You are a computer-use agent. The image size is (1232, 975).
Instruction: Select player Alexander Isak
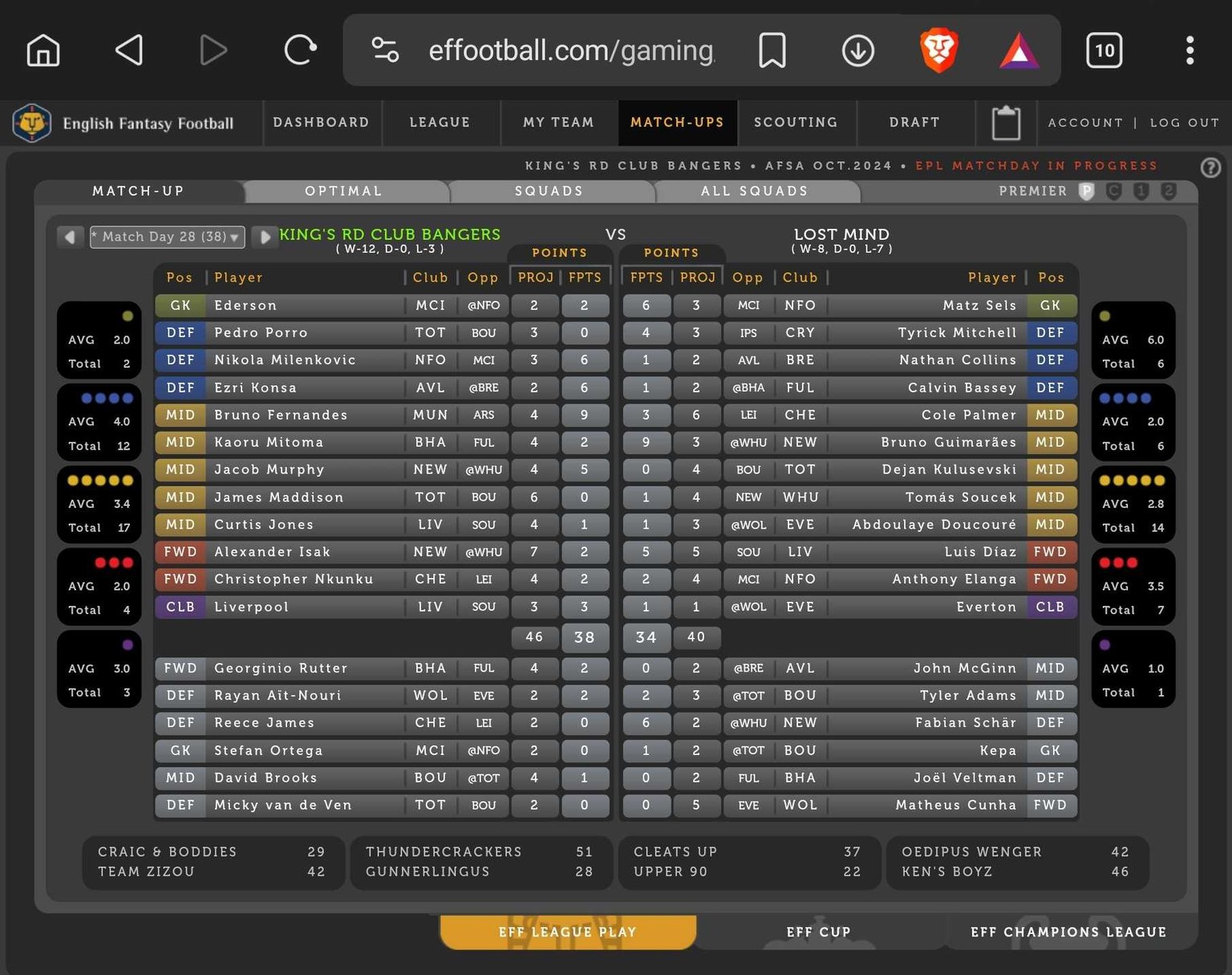[x=272, y=551]
